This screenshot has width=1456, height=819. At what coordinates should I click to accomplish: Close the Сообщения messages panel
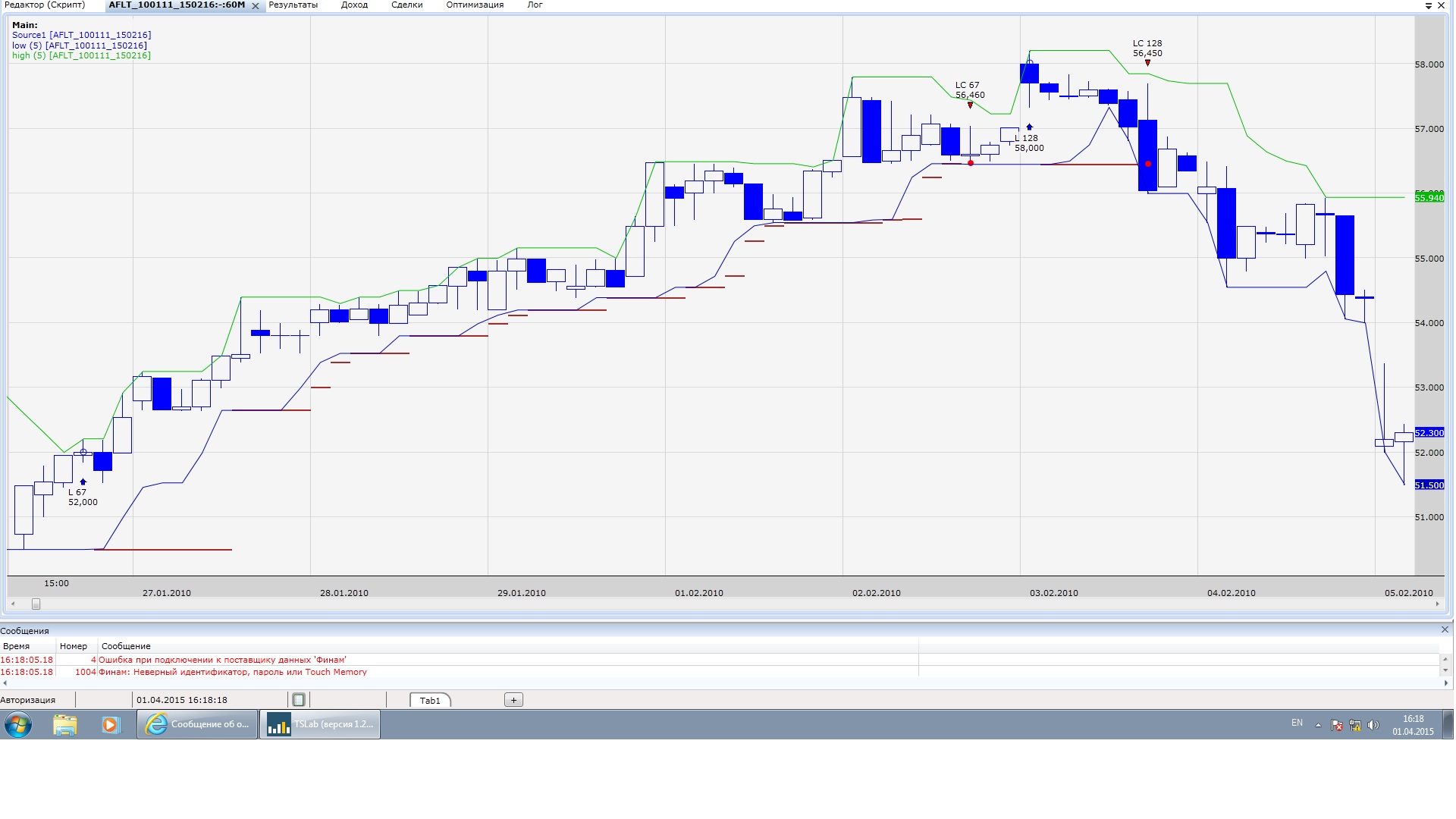pyautogui.click(x=1445, y=629)
